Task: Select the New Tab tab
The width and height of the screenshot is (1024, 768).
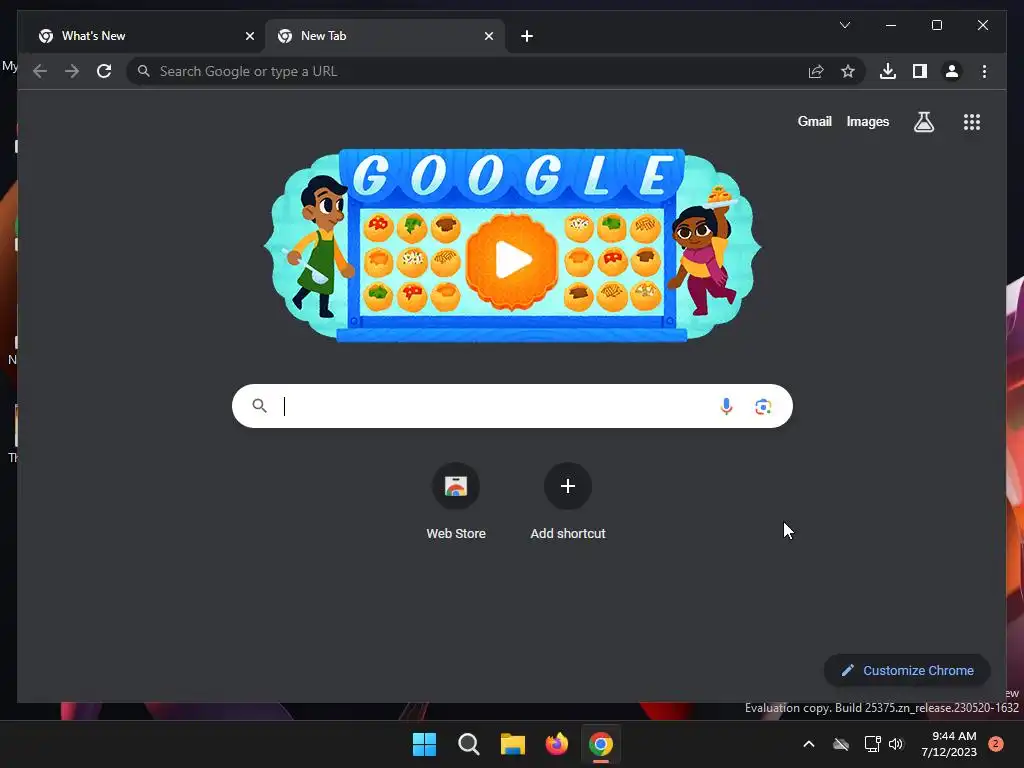Action: pos(384,36)
